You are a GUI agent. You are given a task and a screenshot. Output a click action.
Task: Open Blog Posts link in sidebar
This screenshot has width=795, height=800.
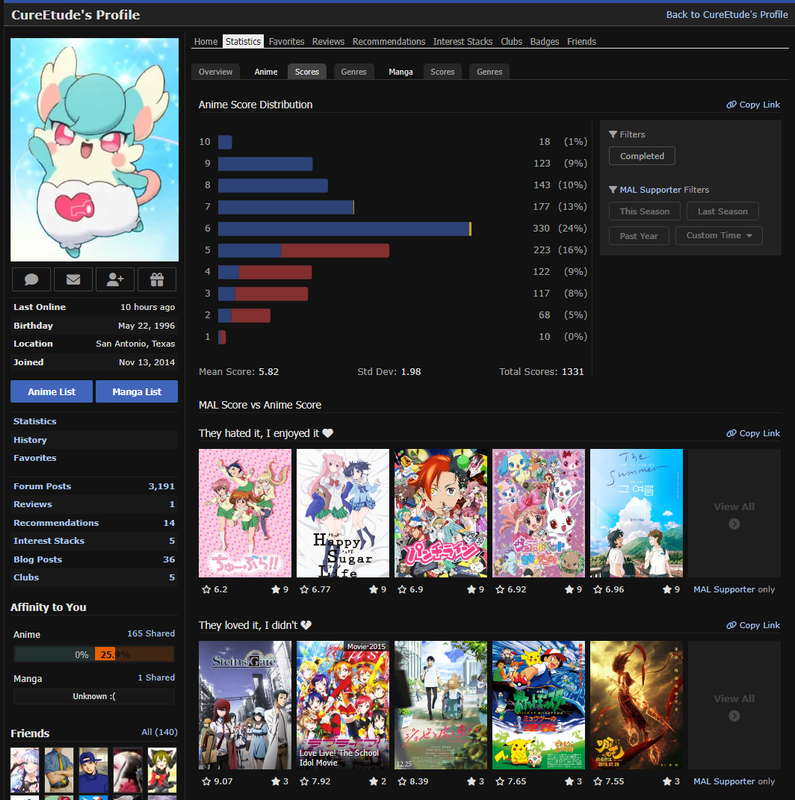pyautogui.click(x=38, y=559)
